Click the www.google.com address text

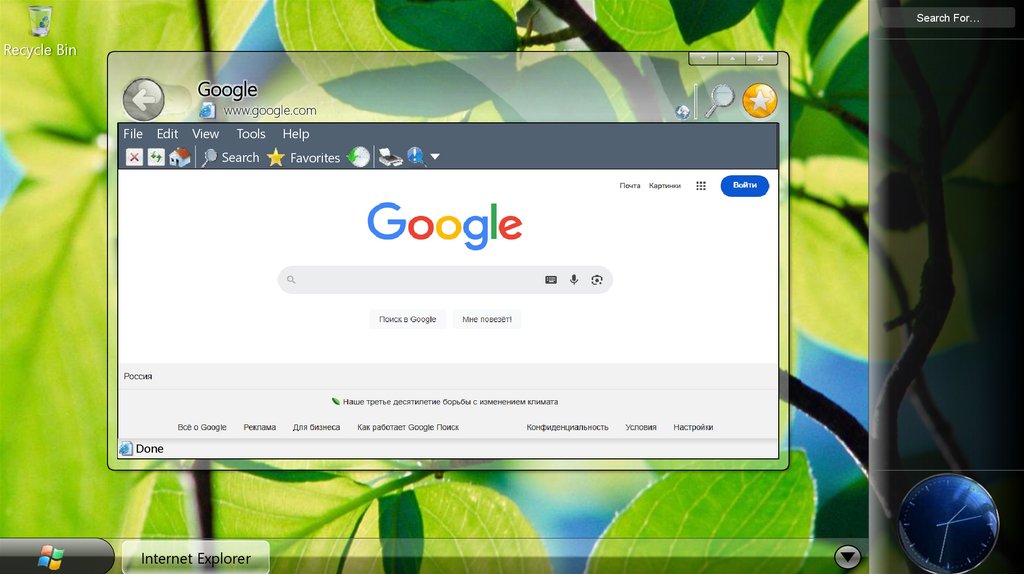[270, 111]
